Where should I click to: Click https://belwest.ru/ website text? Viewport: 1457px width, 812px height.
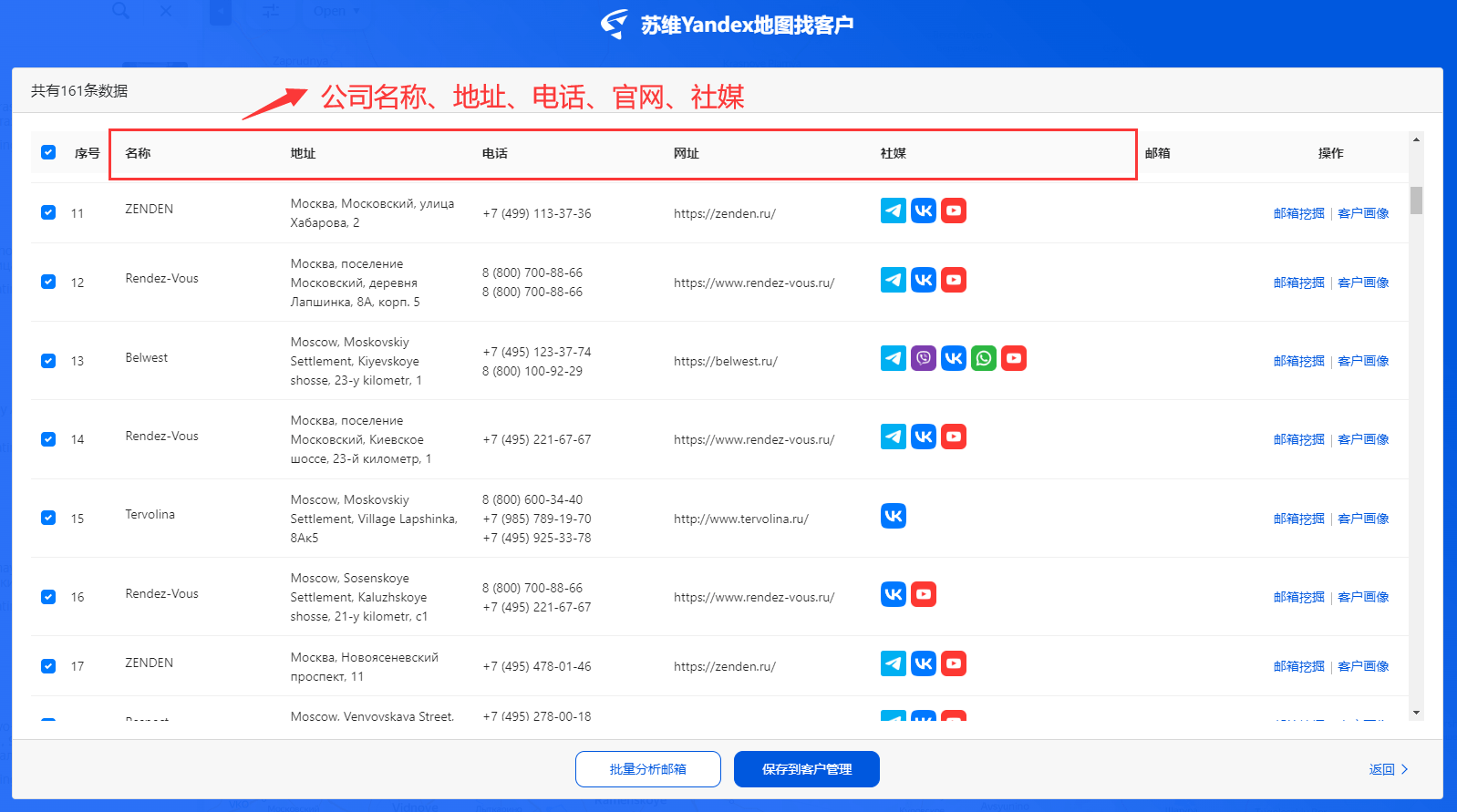[726, 361]
